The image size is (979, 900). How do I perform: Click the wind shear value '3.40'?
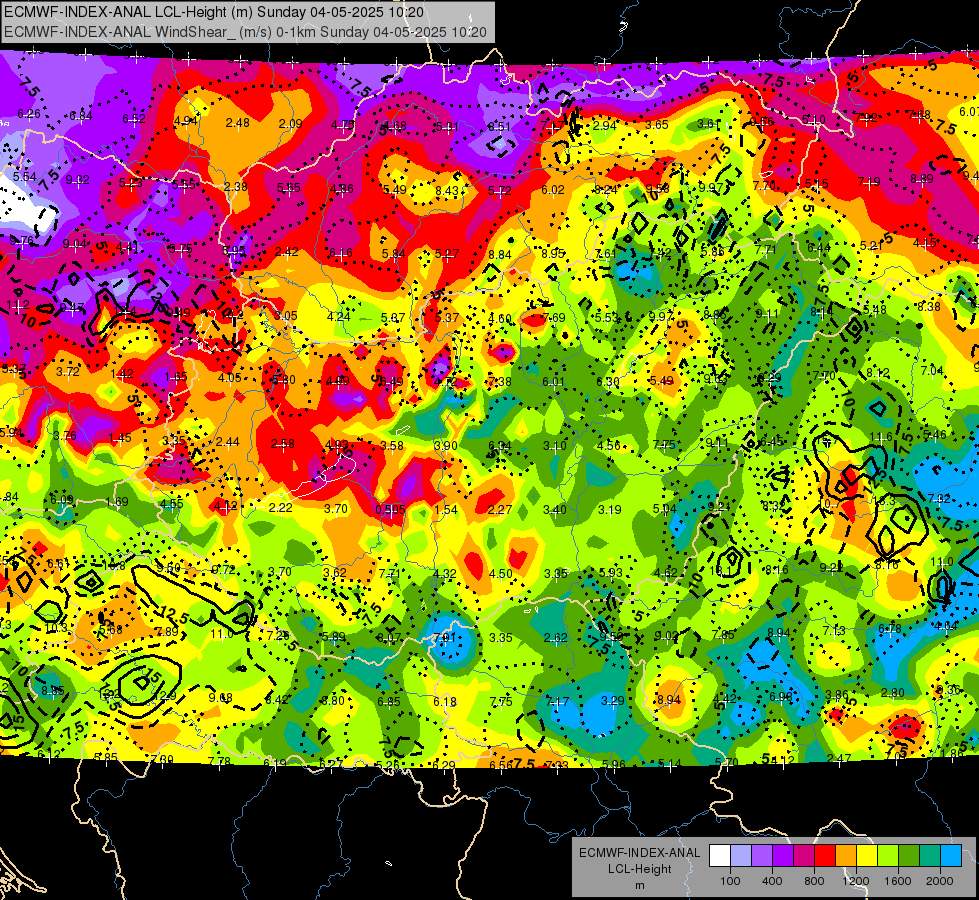coord(554,510)
